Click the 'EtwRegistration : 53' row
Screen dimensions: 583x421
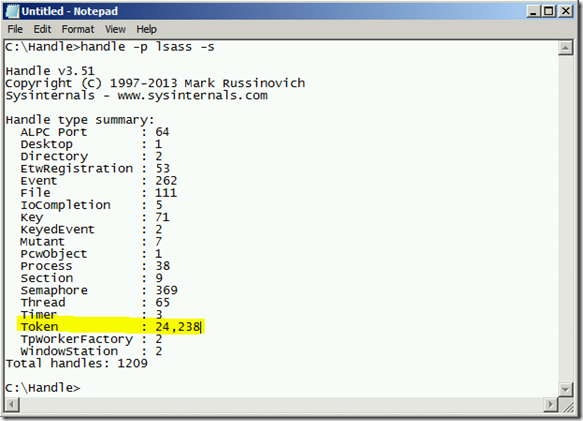(x=95, y=168)
